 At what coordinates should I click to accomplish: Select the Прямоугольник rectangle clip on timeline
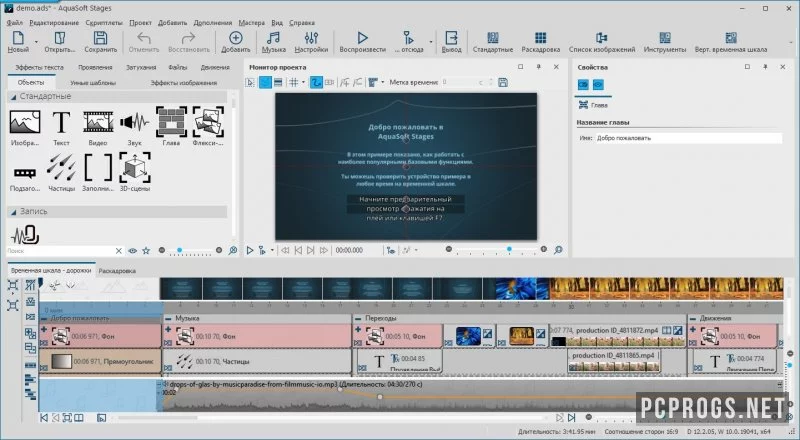click(100, 361)
